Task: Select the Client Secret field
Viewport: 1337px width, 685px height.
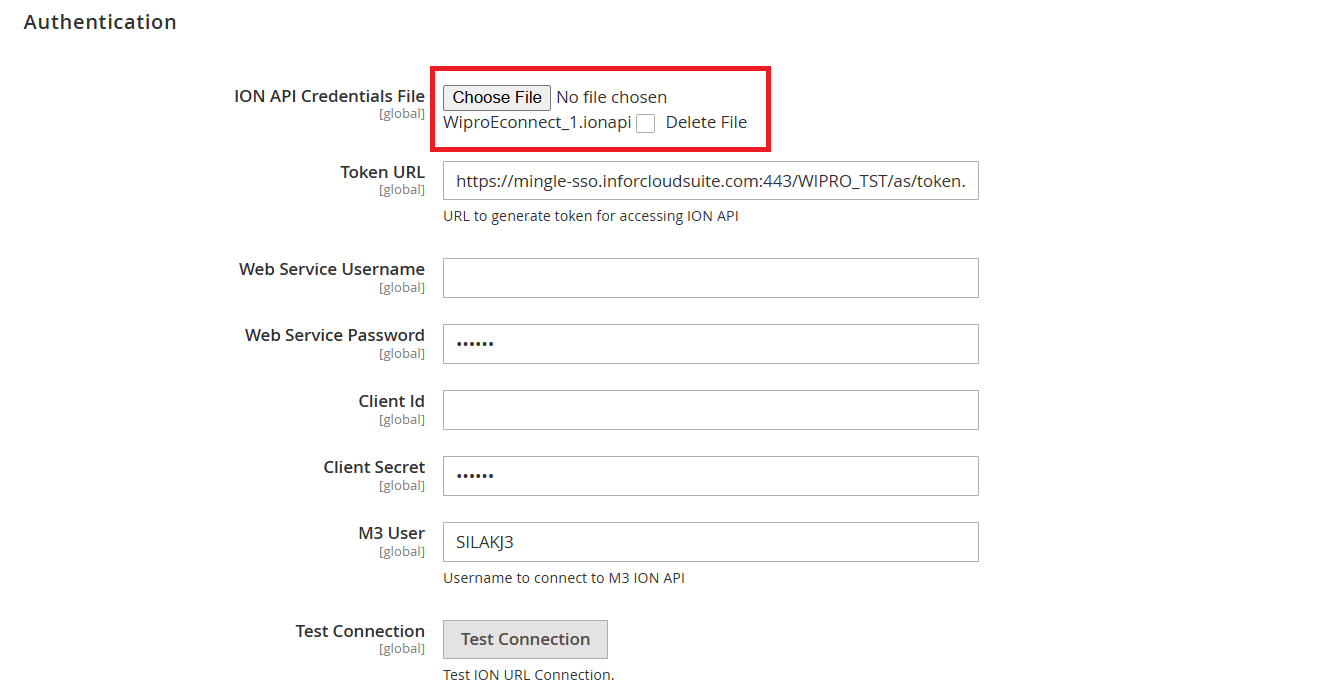Action: [710, 476]
